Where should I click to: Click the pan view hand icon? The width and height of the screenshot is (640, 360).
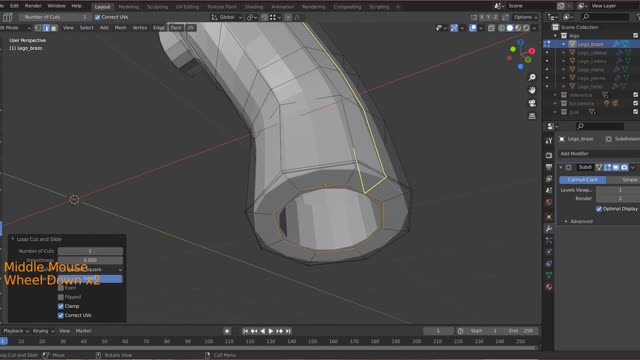[x=532, y=90]
